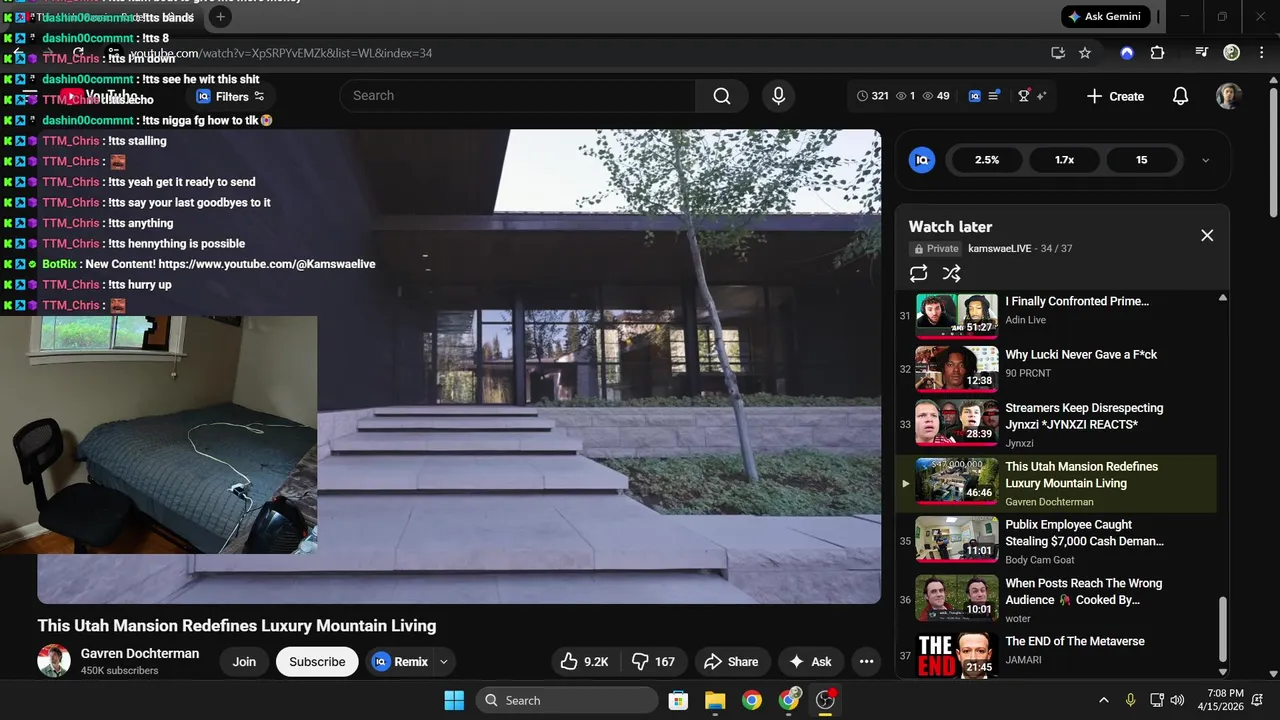The height and width of the screenshot is (720, 1280).
Task: Open Microsoft Store from the taskbar
Action: coord(678,700)
